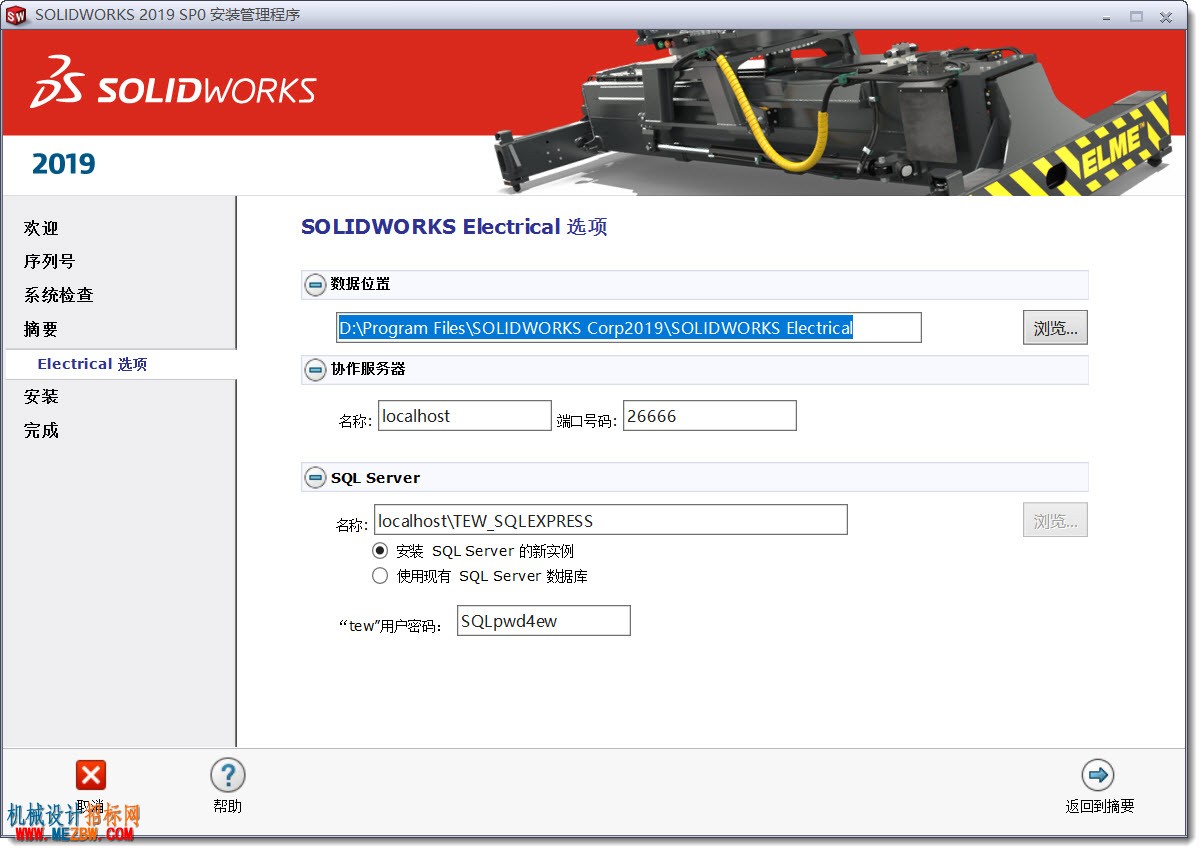Go to the 欢迎 step in sidebar
The width and height of the screenshot is (1203, 853).
pyautogui.click(x=41, y=229)
